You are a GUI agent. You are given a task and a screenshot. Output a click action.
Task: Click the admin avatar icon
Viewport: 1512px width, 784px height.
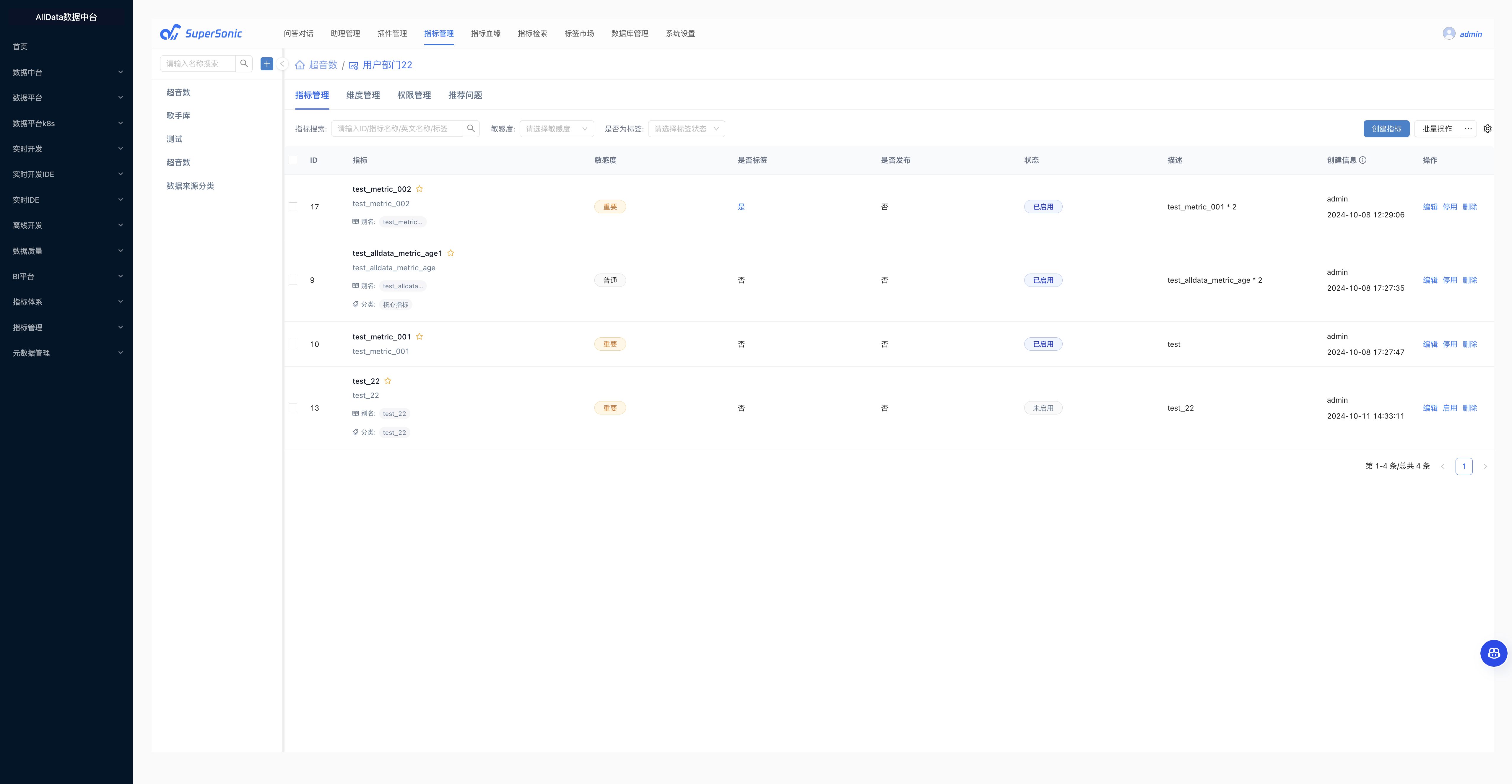pos(1448,33)
